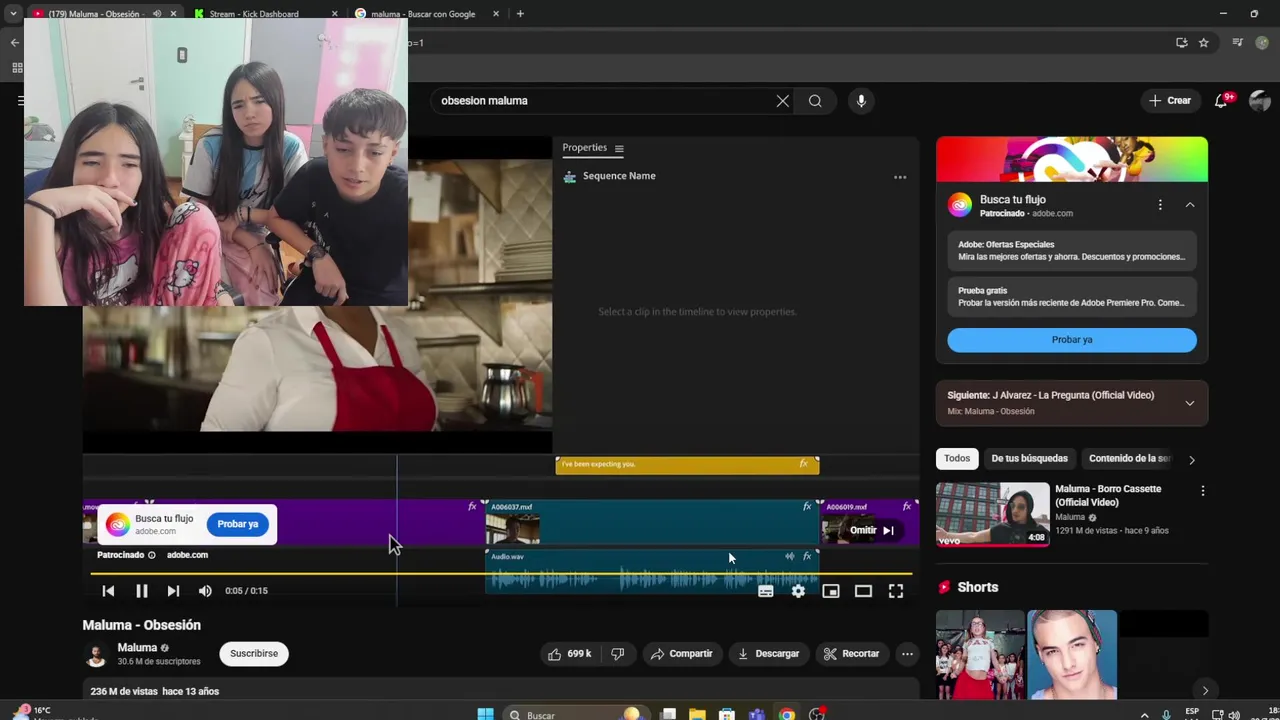
Task: Like the video with 699 k likes
Action: point(568,654)
